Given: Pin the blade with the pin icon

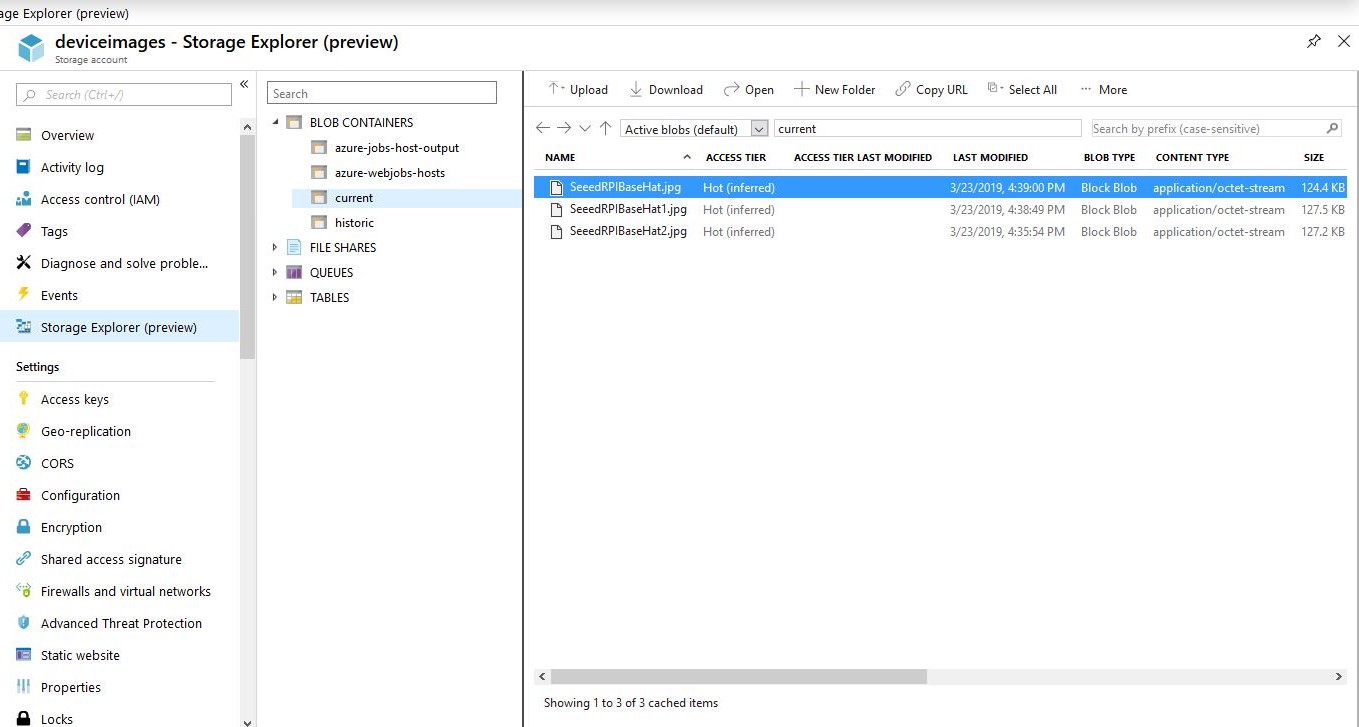Looking at the screenshot, I should (1314, 42).
